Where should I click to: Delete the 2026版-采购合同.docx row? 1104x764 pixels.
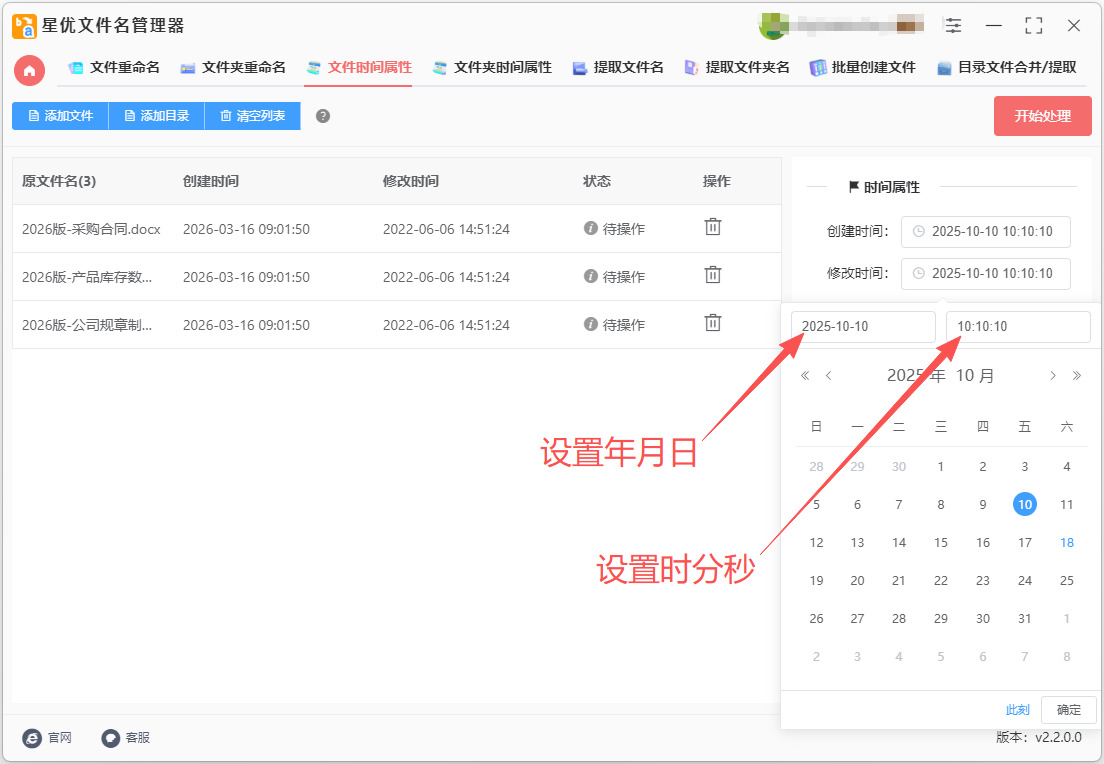coord(713,227)
